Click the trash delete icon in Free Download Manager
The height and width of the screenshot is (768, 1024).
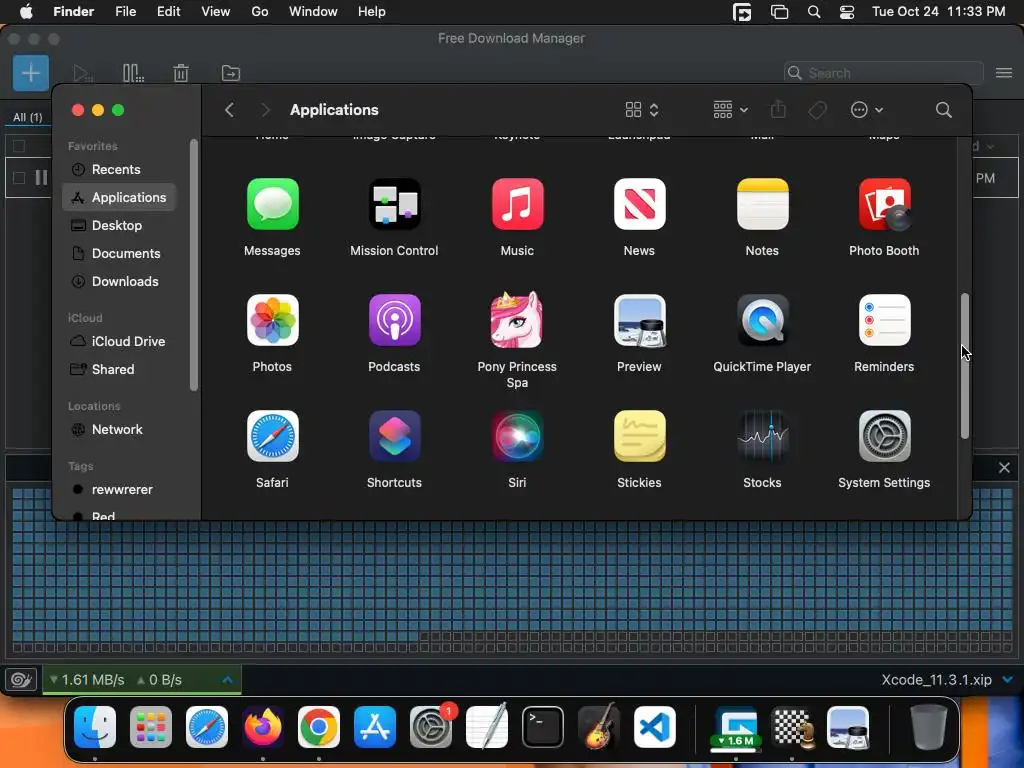tap(181, 73)
